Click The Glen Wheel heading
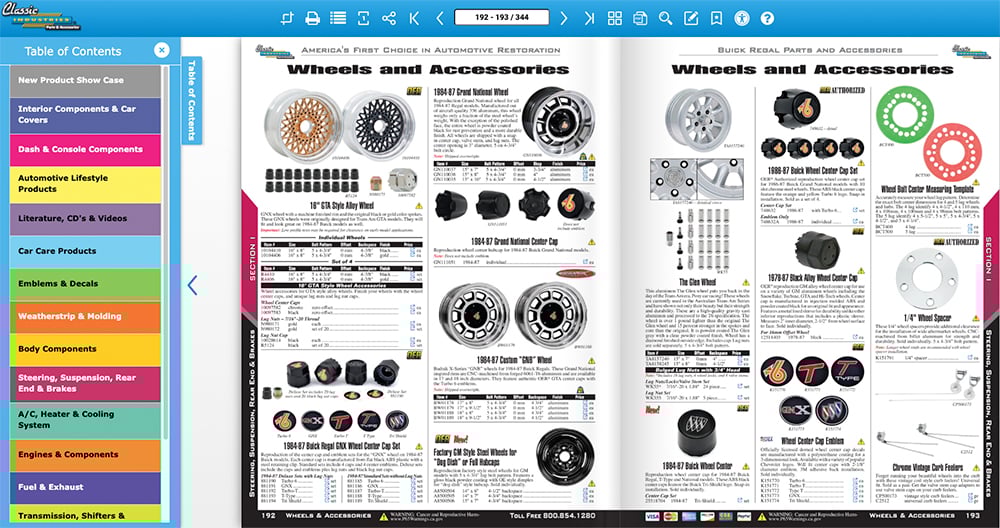The height and width of the screenshot is (528, 1000). (697, 282)
